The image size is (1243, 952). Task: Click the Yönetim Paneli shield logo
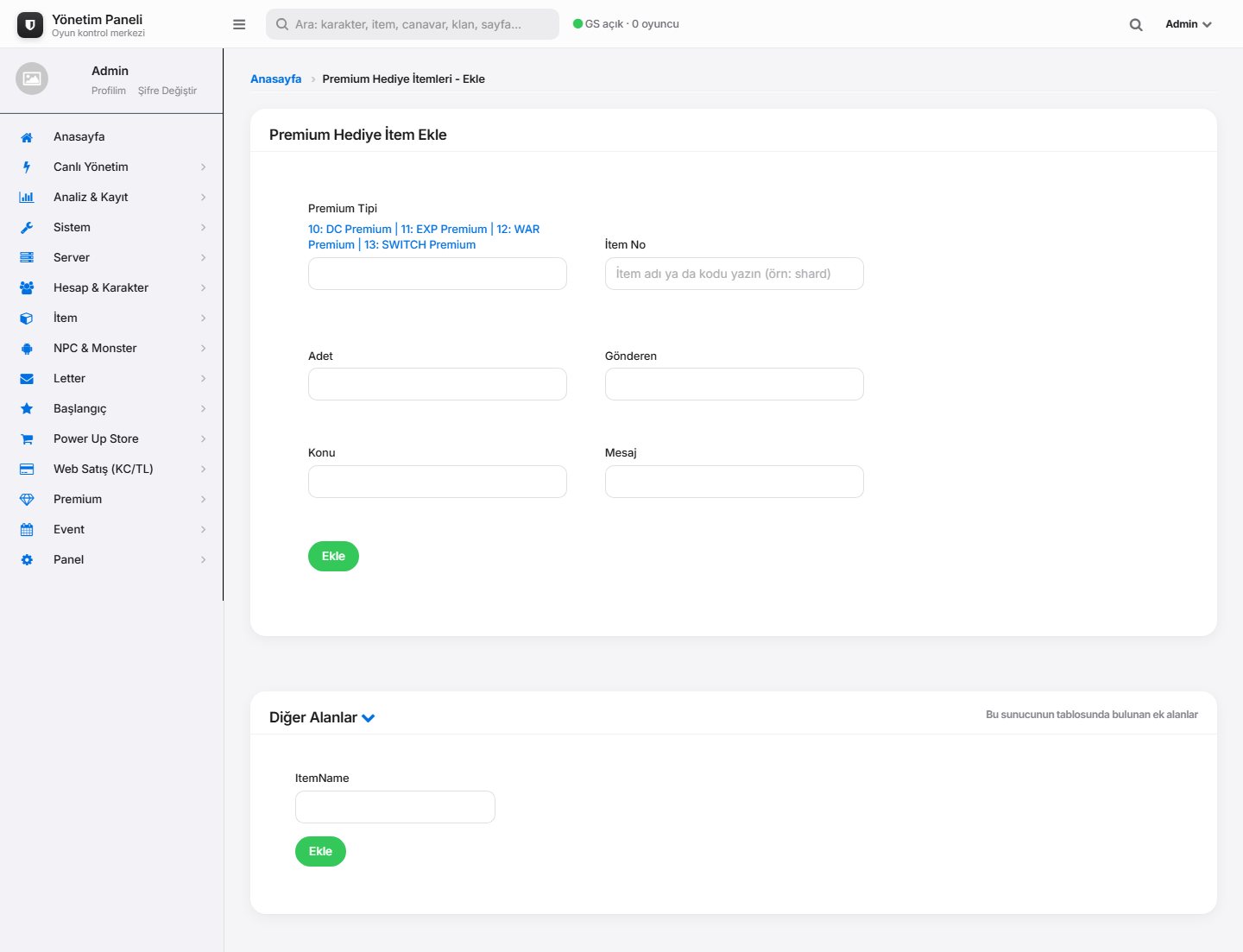[30, 25]
